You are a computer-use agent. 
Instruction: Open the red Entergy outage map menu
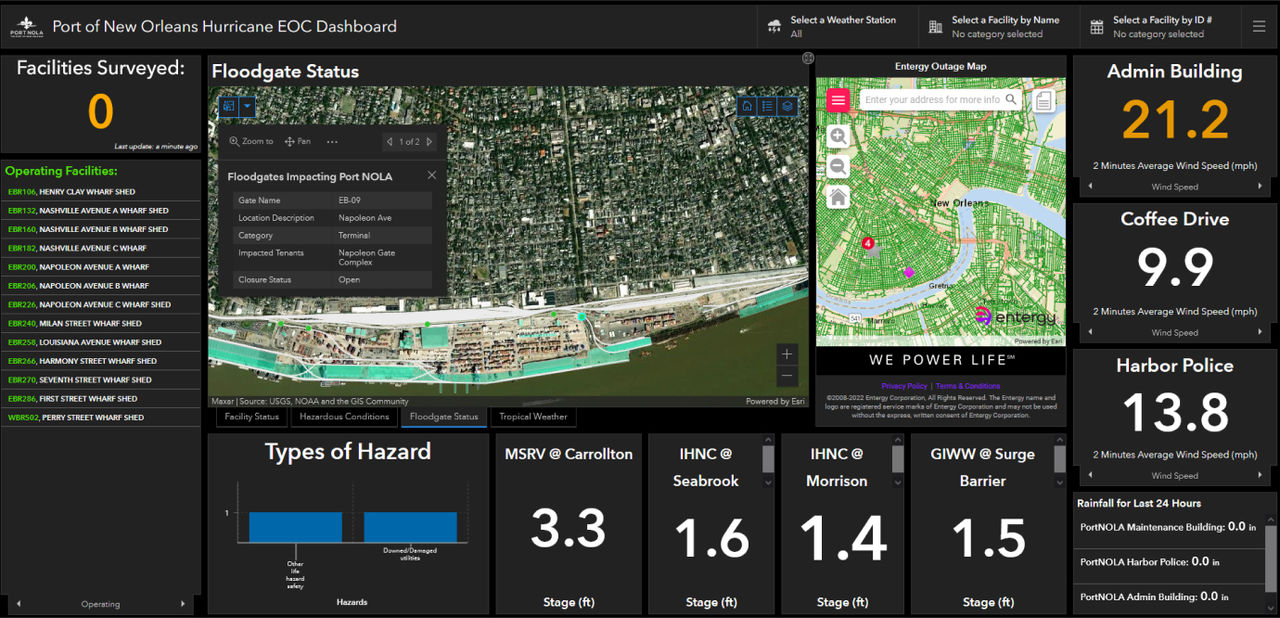click(x=838, y=99)
